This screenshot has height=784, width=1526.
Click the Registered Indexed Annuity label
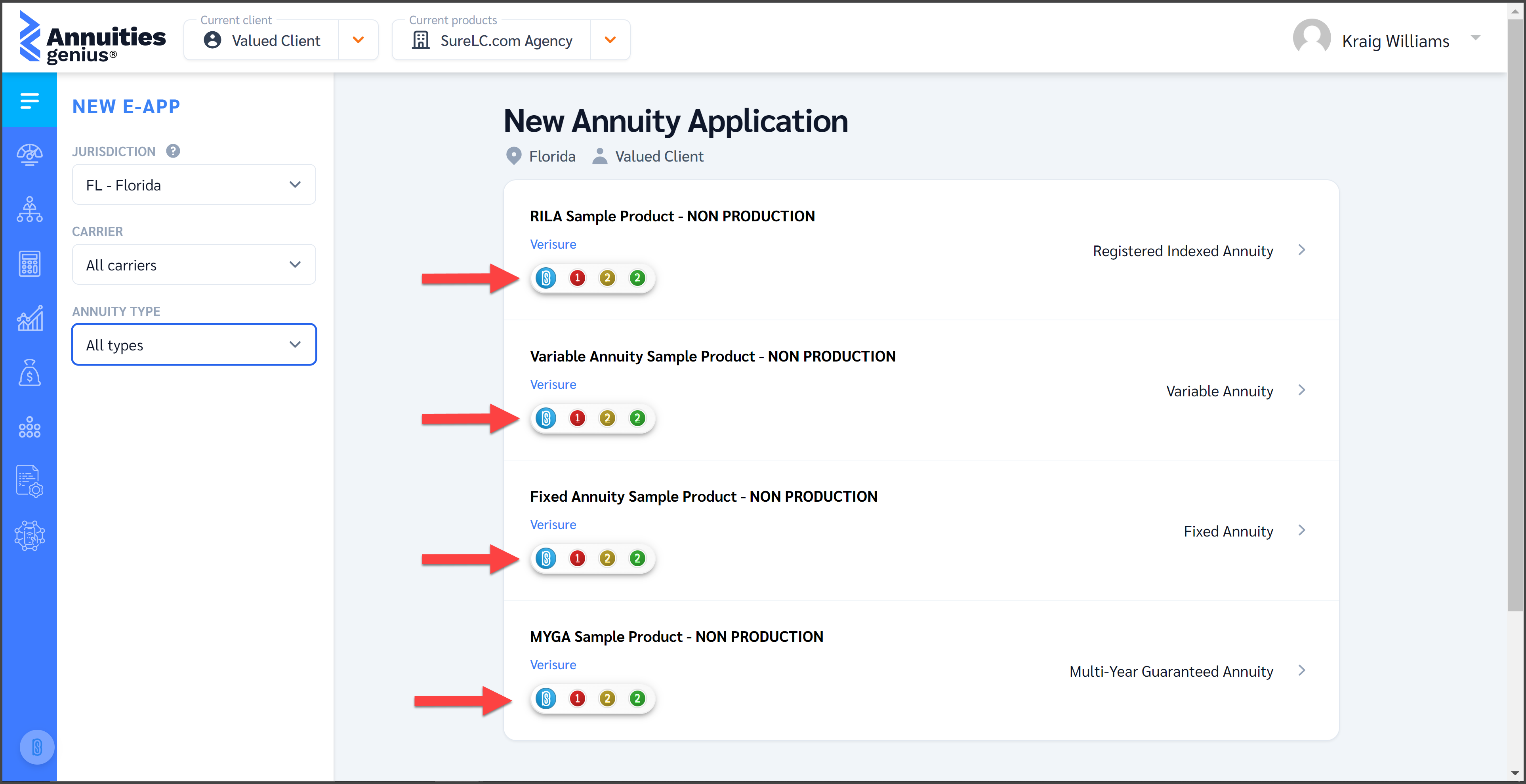click(1183, 251)
